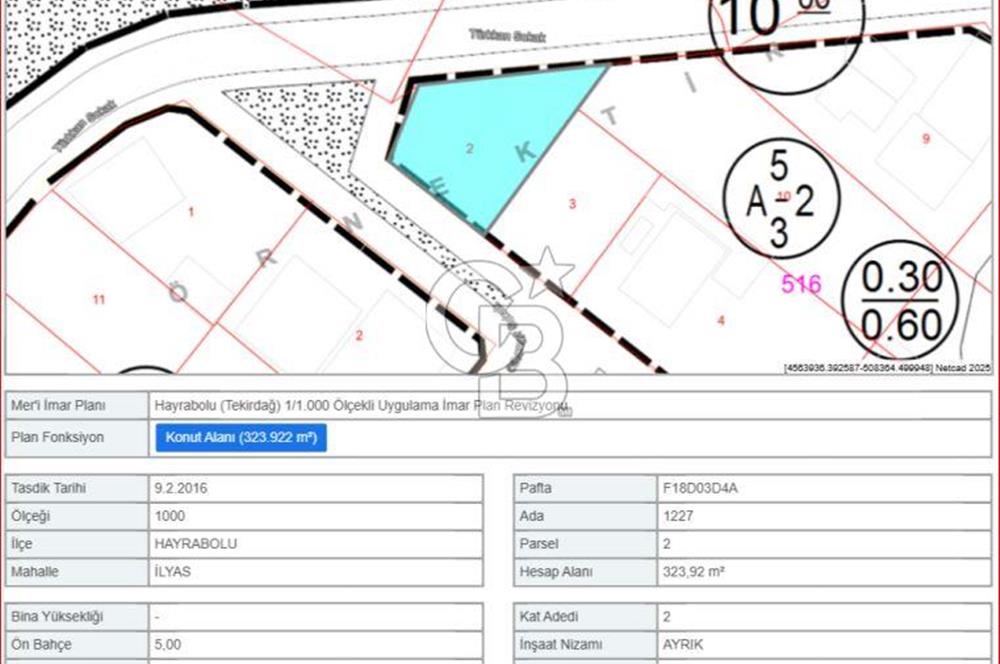The height and width of the screenshot is (664, 1000).
Task: Click the Pafta label
Action: pyautogui.click(x=536, y=489)
